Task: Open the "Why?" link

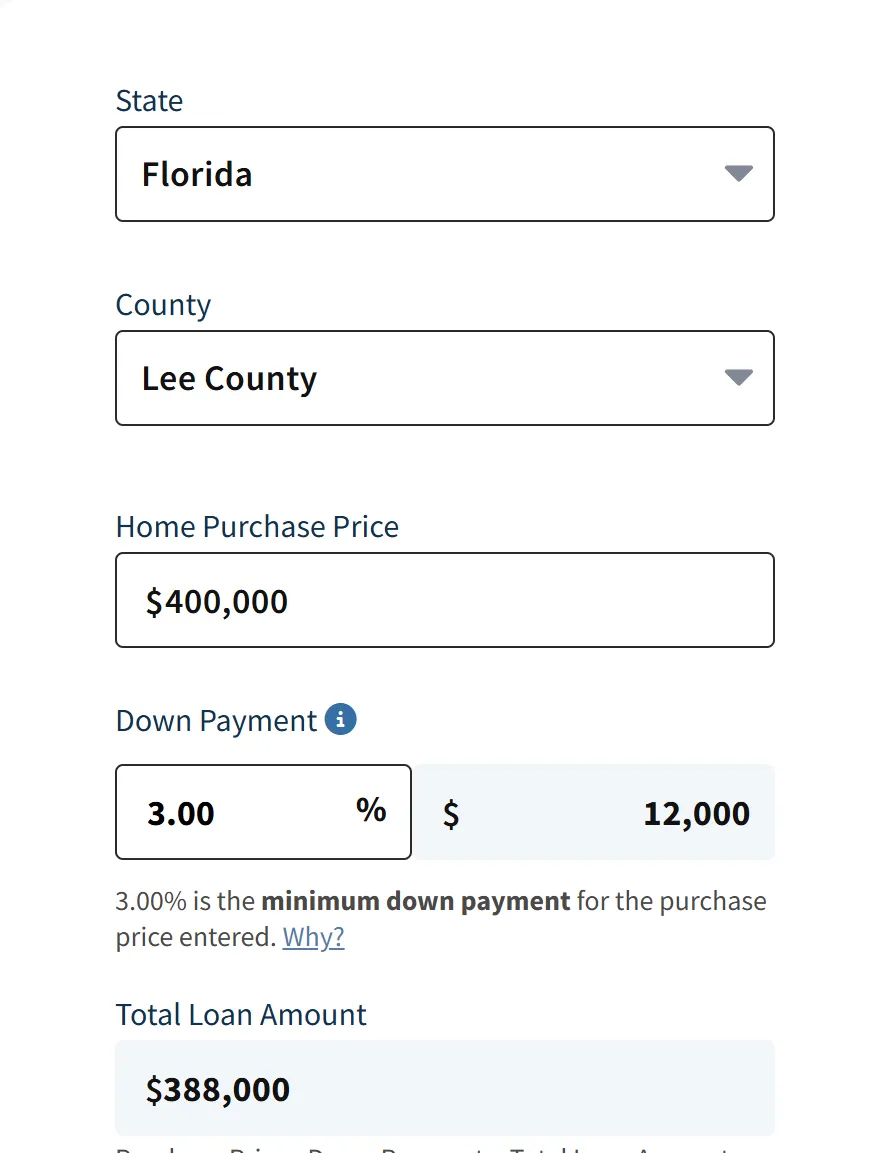Action: (313, 937)
